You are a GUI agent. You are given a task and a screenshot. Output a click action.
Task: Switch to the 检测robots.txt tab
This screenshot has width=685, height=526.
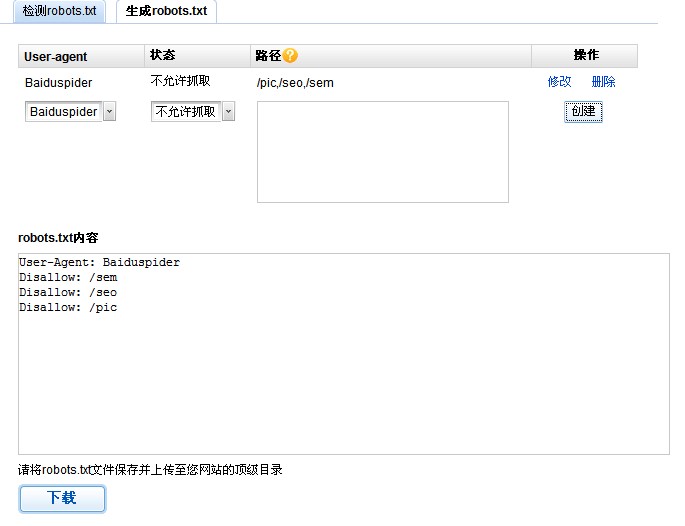pyautogui.click(x=60, y=11)
